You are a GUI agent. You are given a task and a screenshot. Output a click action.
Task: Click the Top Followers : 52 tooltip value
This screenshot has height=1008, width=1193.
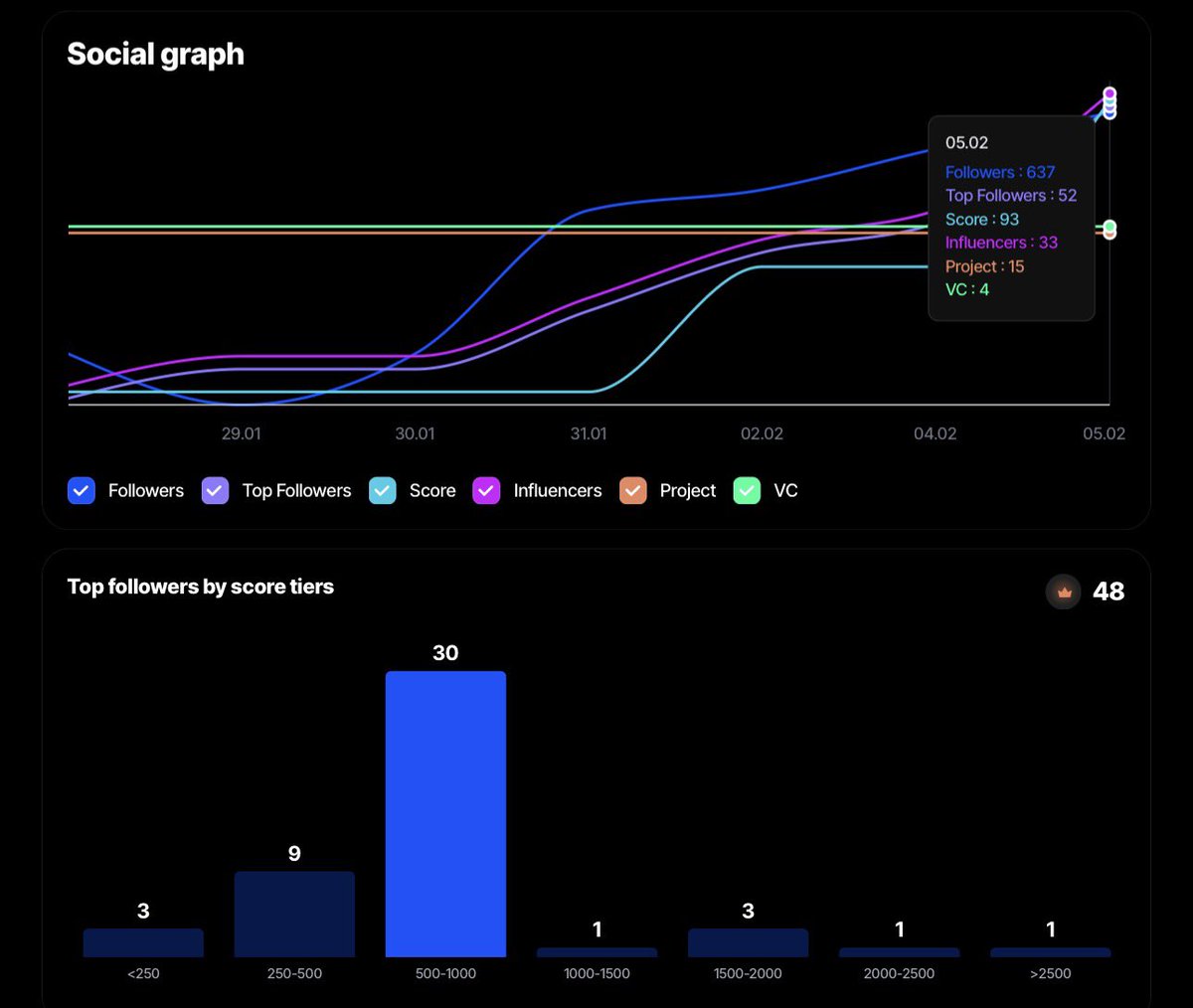(1011, 196)
